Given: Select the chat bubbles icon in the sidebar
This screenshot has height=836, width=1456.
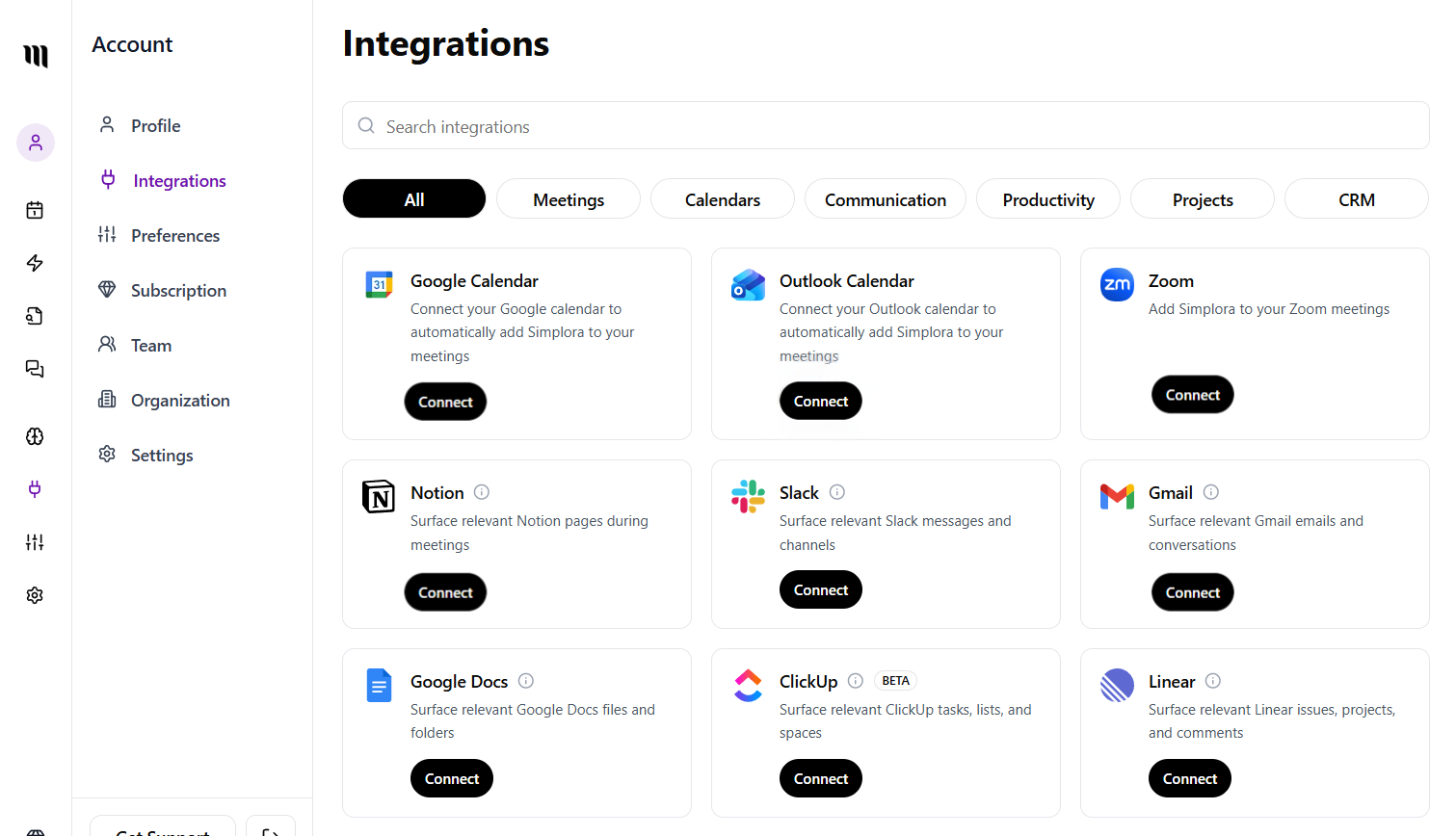Looking at the screenshot, I should tap(35, 369).
